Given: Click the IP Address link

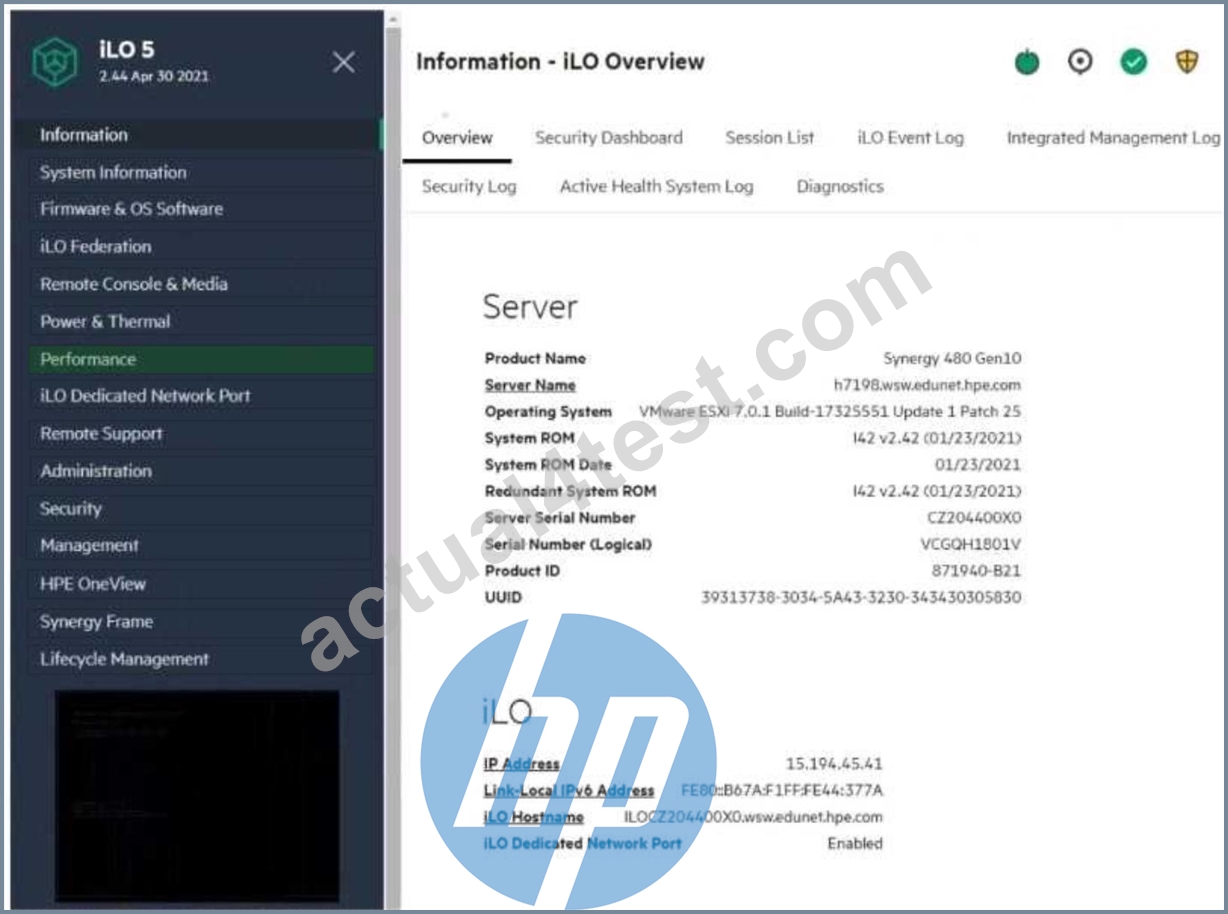Looking at the screenshot, I should click(521, 764).
